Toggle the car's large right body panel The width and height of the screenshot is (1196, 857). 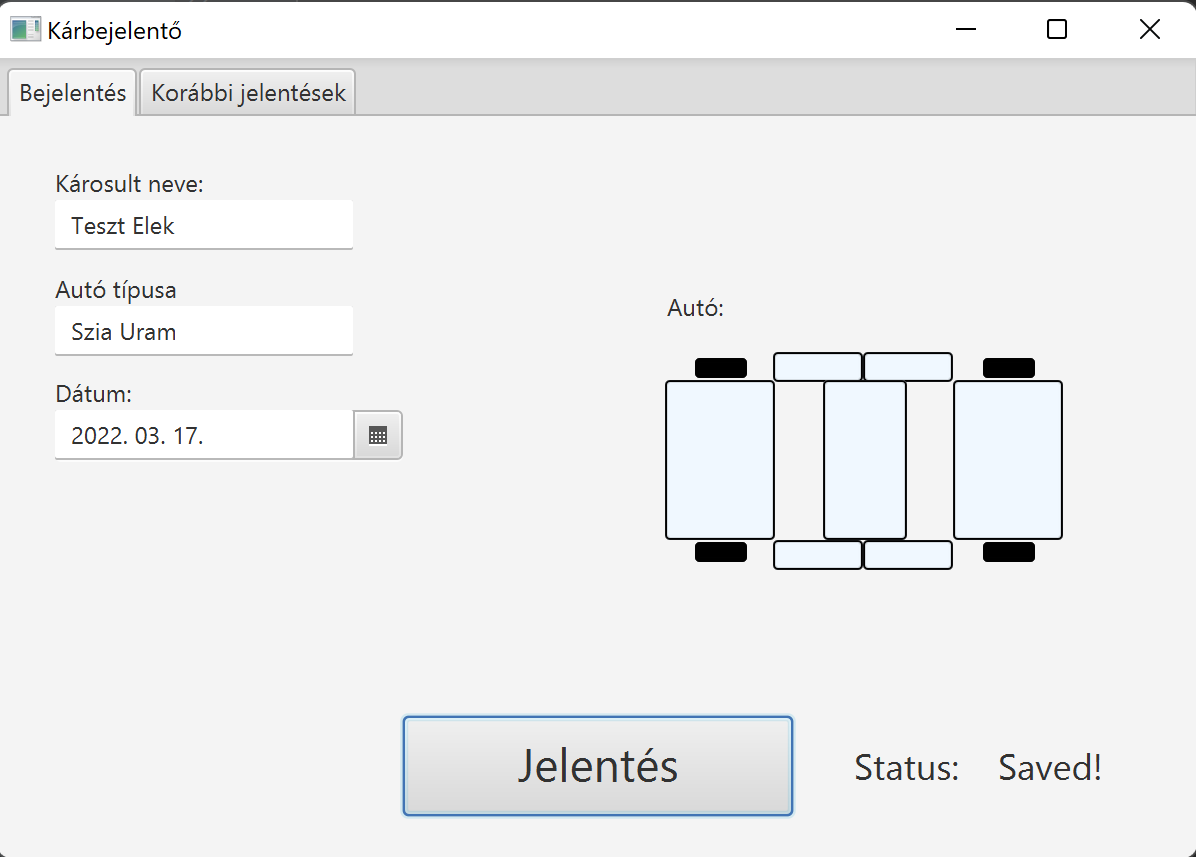[1008, 460]
